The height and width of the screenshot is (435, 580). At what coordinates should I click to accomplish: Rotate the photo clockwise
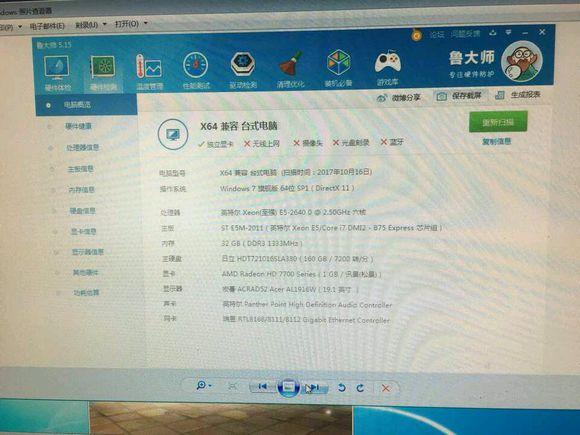[360, 388]
